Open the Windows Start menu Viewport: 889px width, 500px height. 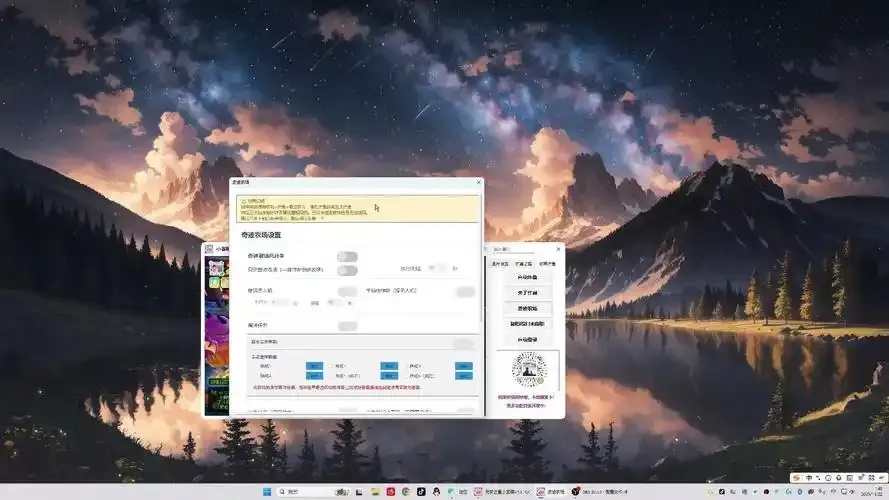pos(267,491)
